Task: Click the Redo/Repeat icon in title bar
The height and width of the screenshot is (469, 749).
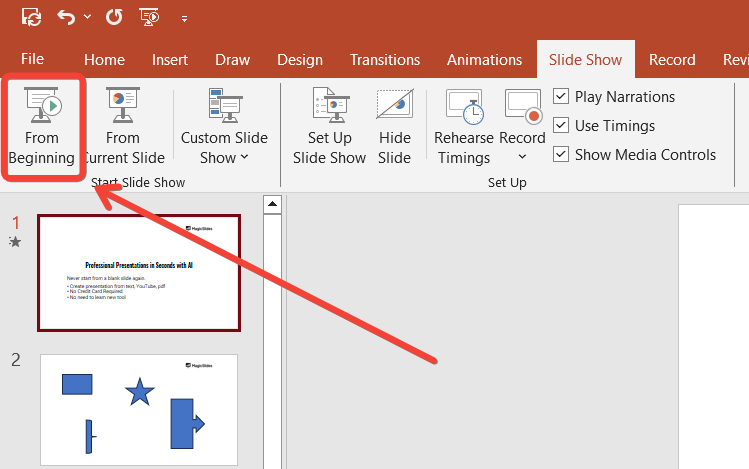Action: [114, 17]
